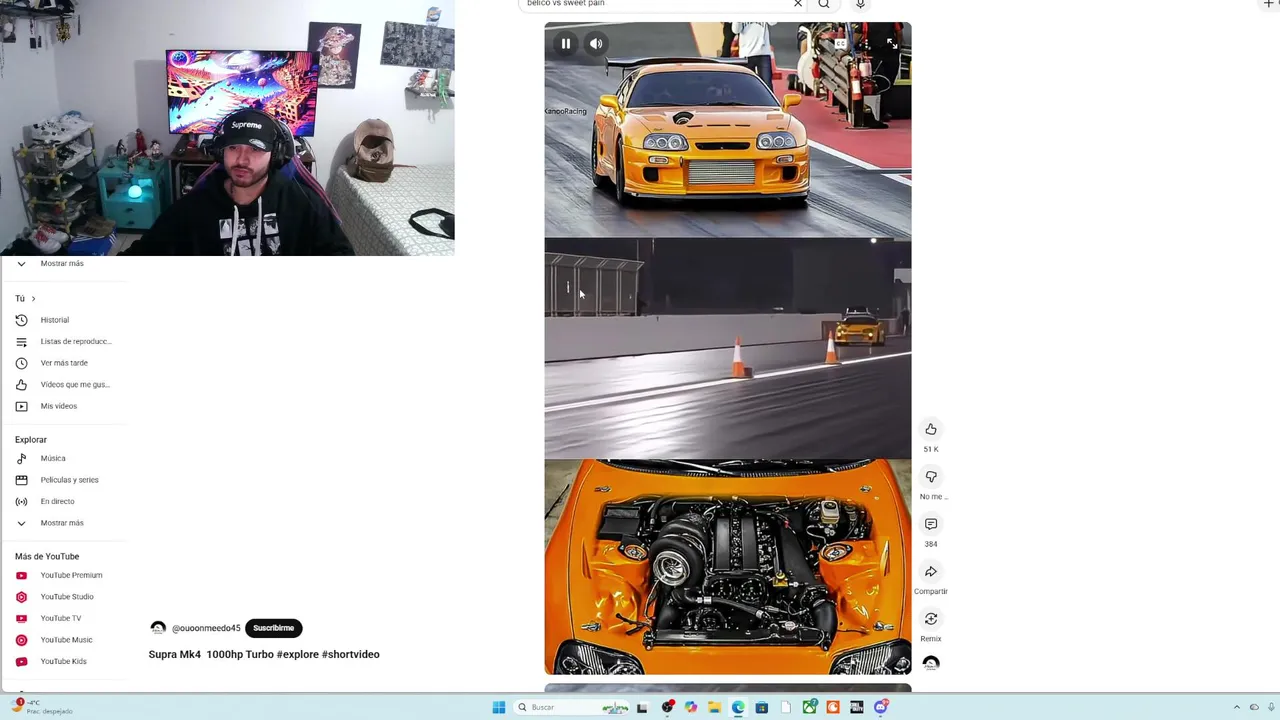Click the En directo broadcast icon

tap(21, 501)
